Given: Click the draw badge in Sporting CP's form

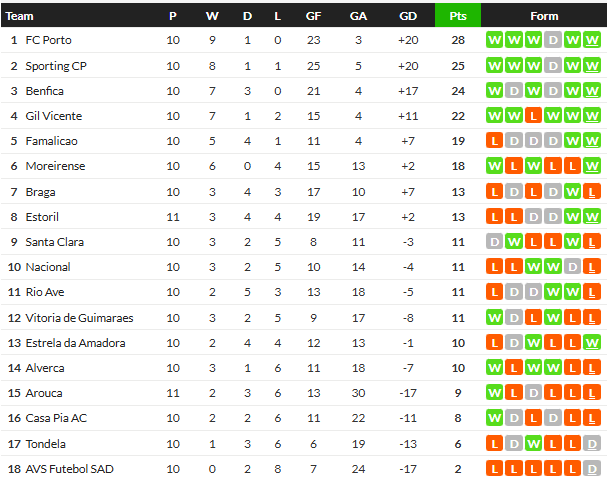Looking at the screenshot, I should tap(553, 66).
